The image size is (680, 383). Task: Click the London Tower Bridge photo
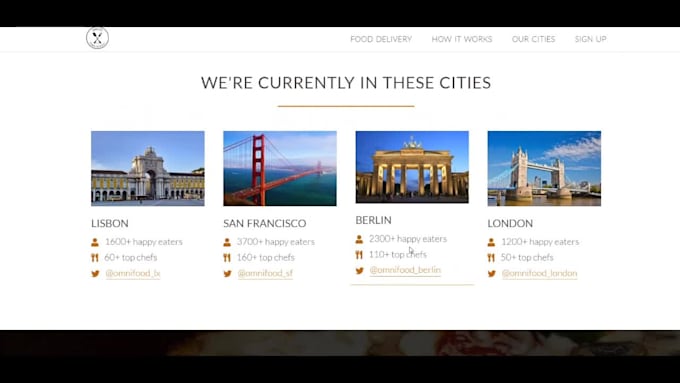pyautogui.click(x=544, y=168)
